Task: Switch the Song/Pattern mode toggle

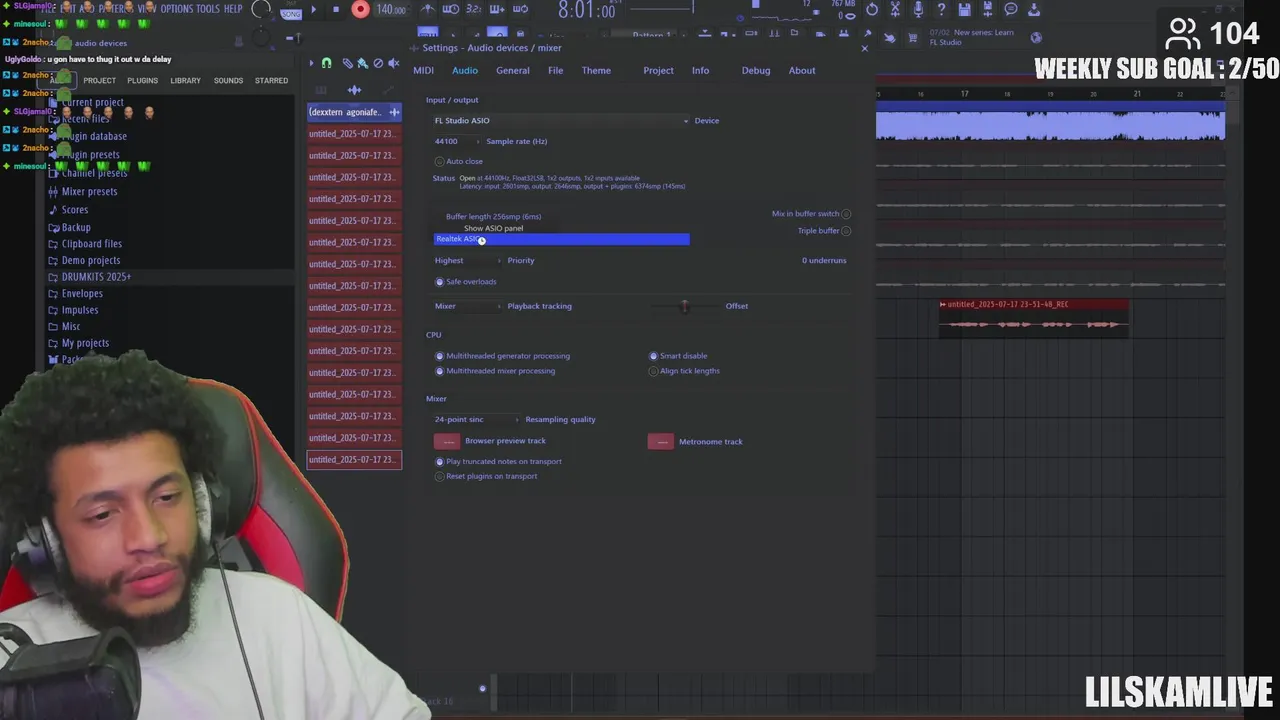Action: [291, 12]
